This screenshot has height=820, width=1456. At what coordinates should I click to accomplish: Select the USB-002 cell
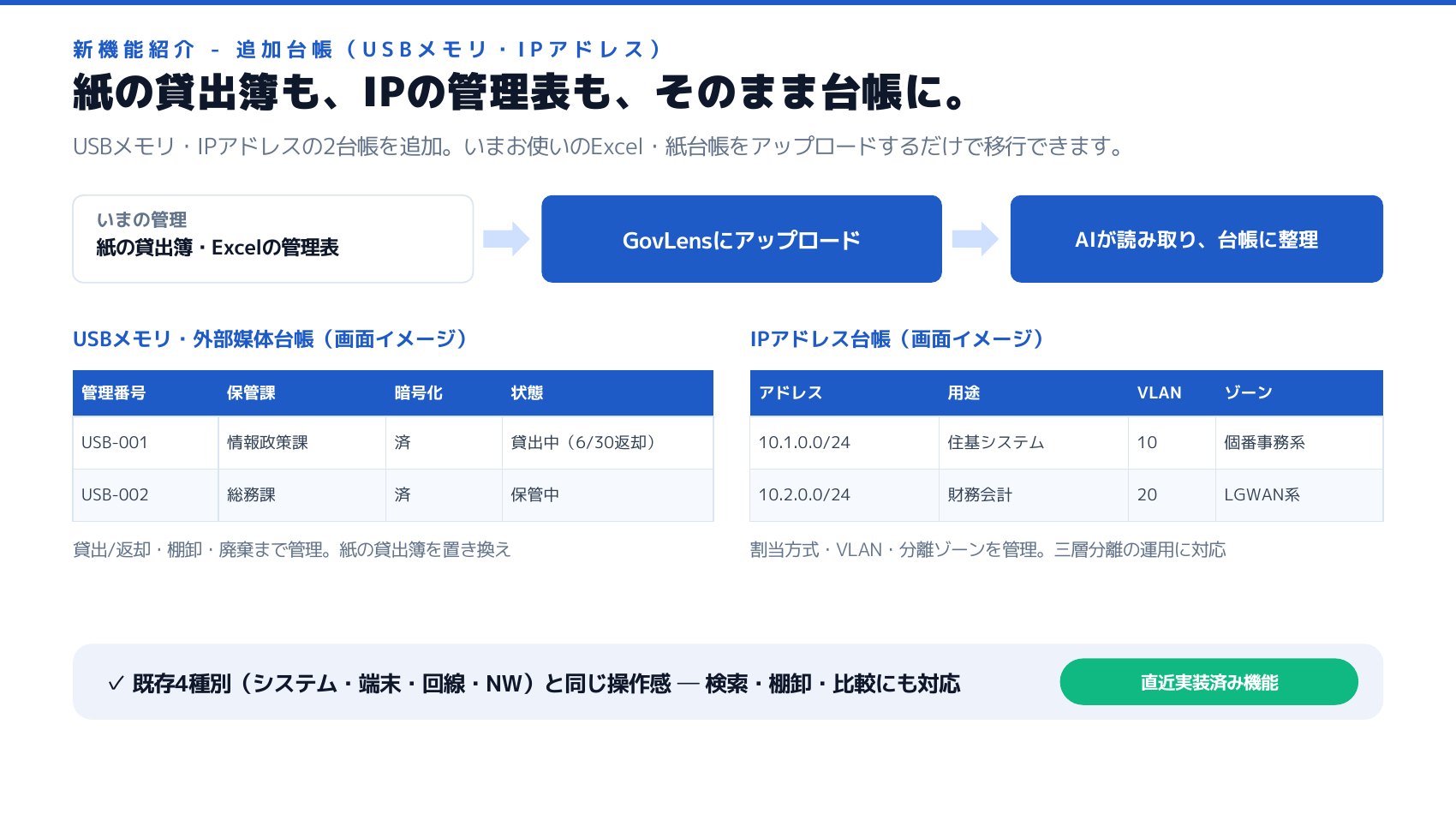click(146, 495)
